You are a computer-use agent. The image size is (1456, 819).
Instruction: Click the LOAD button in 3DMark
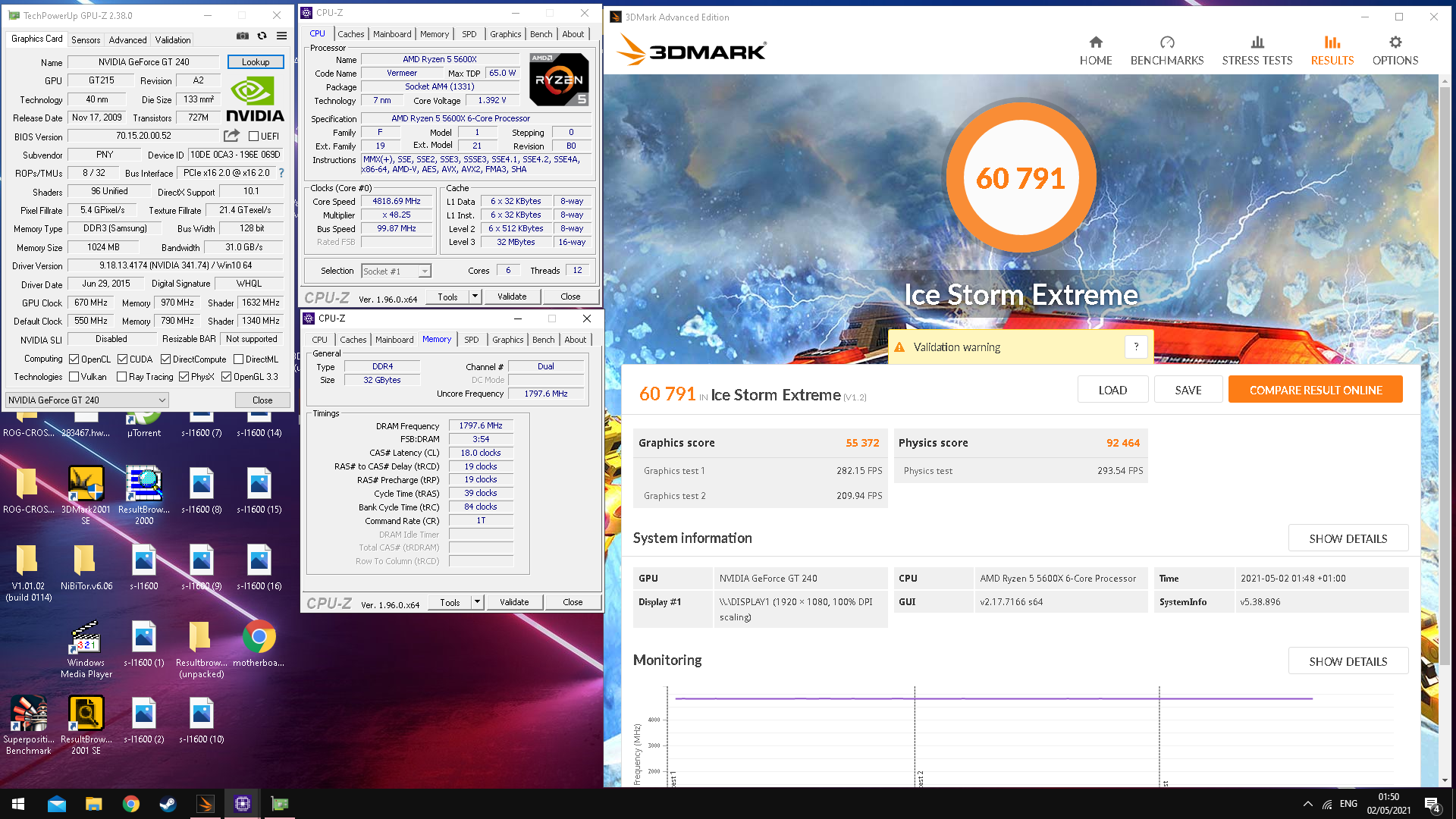pos(1112,390)
